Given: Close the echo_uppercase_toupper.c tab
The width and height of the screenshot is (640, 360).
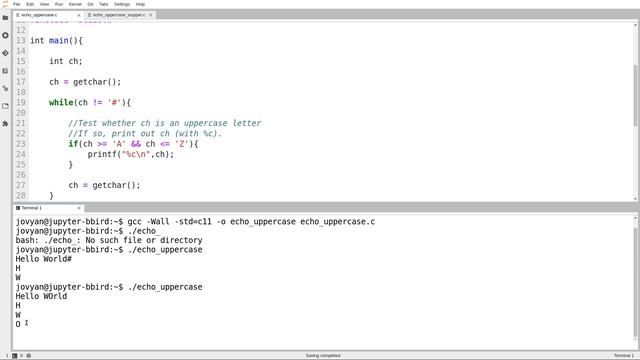Looking at the screenshot, I should (x=151, y=15).
